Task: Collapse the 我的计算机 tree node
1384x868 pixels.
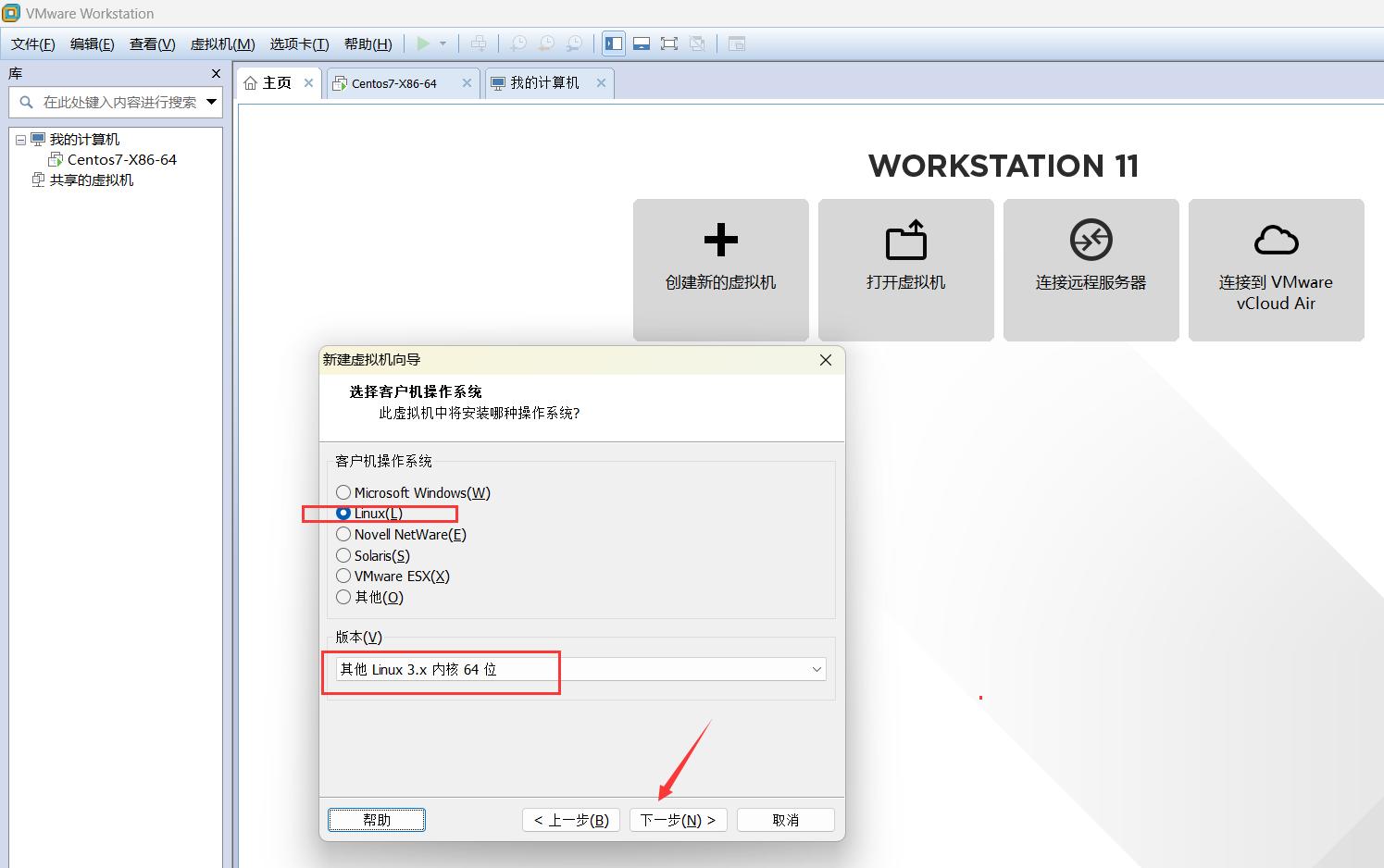Action: 20,140
